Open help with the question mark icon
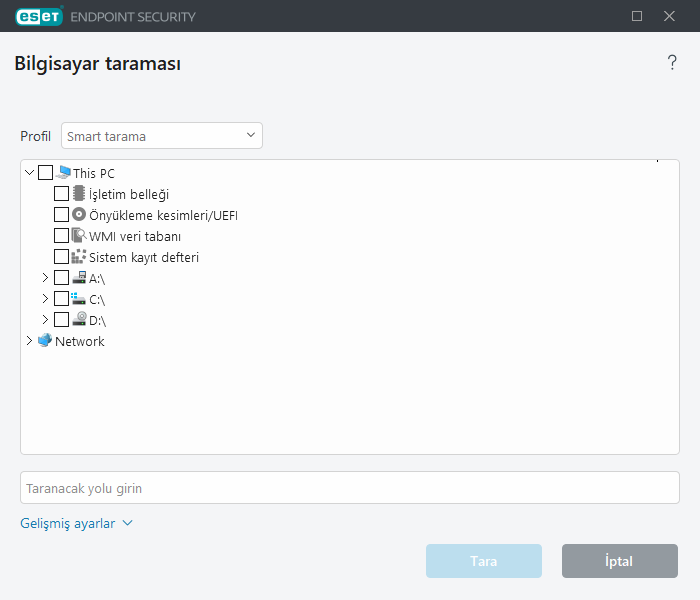This screenshot has width=700, height=600. (672, 64)
